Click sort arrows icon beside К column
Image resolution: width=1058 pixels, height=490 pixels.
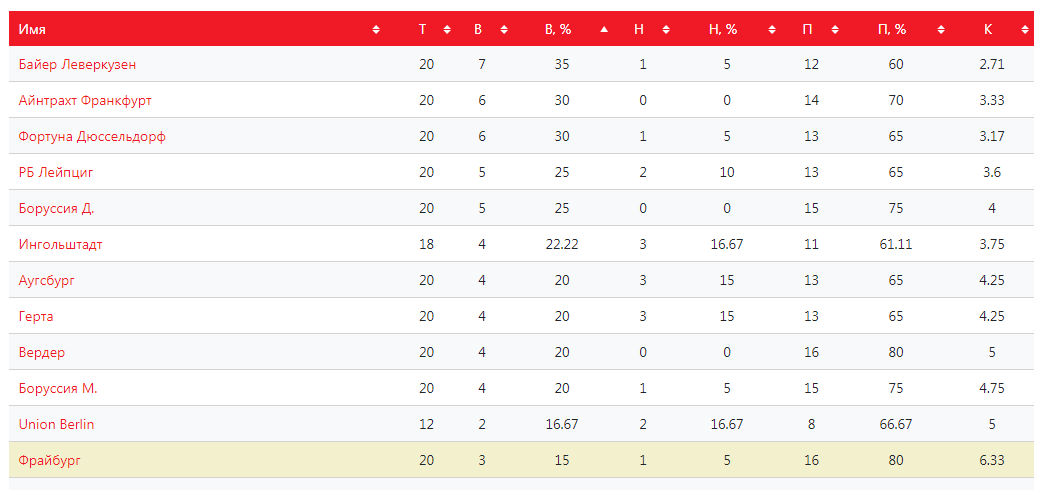1025,30
